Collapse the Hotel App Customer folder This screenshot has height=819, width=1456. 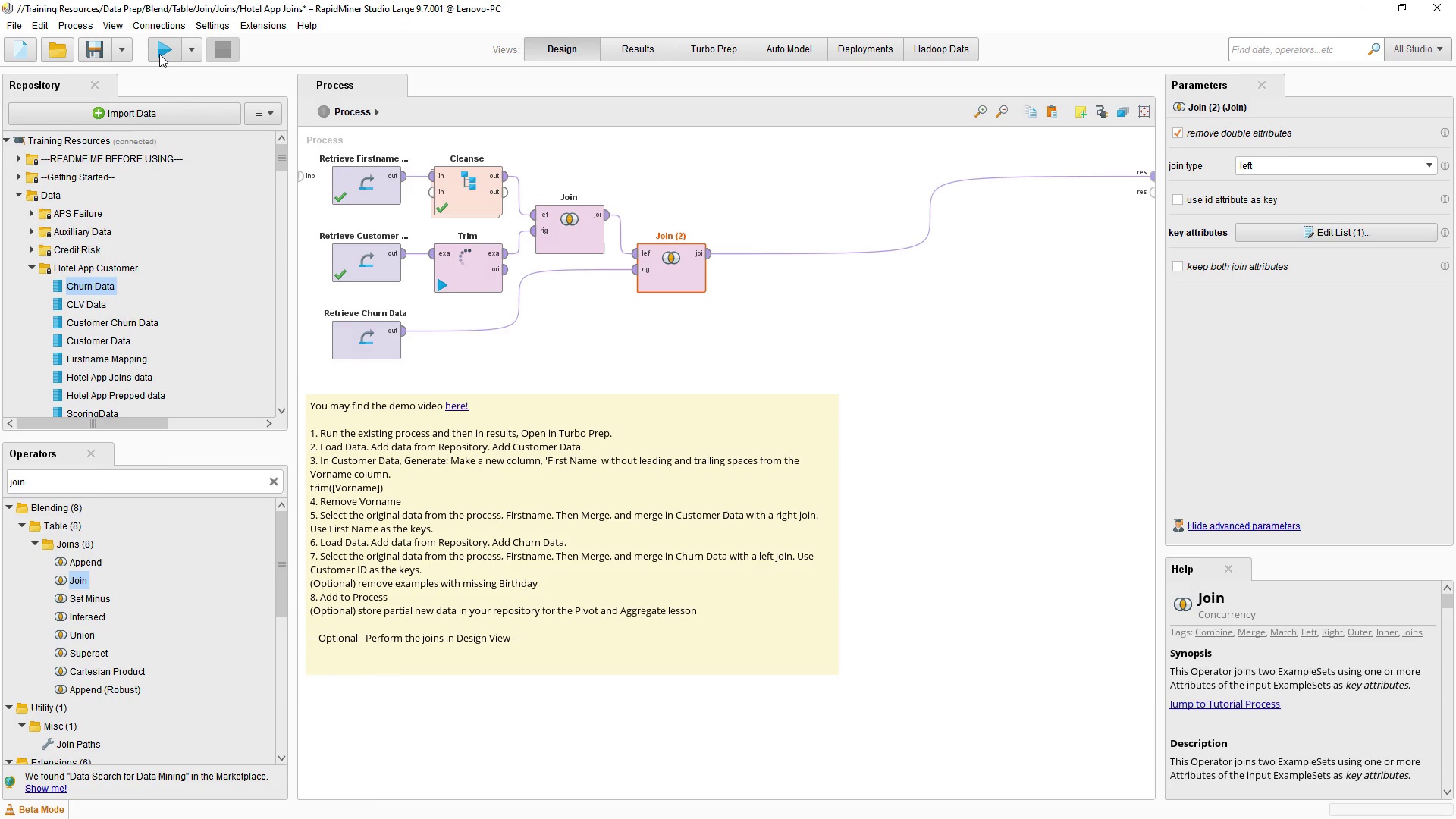32,268
